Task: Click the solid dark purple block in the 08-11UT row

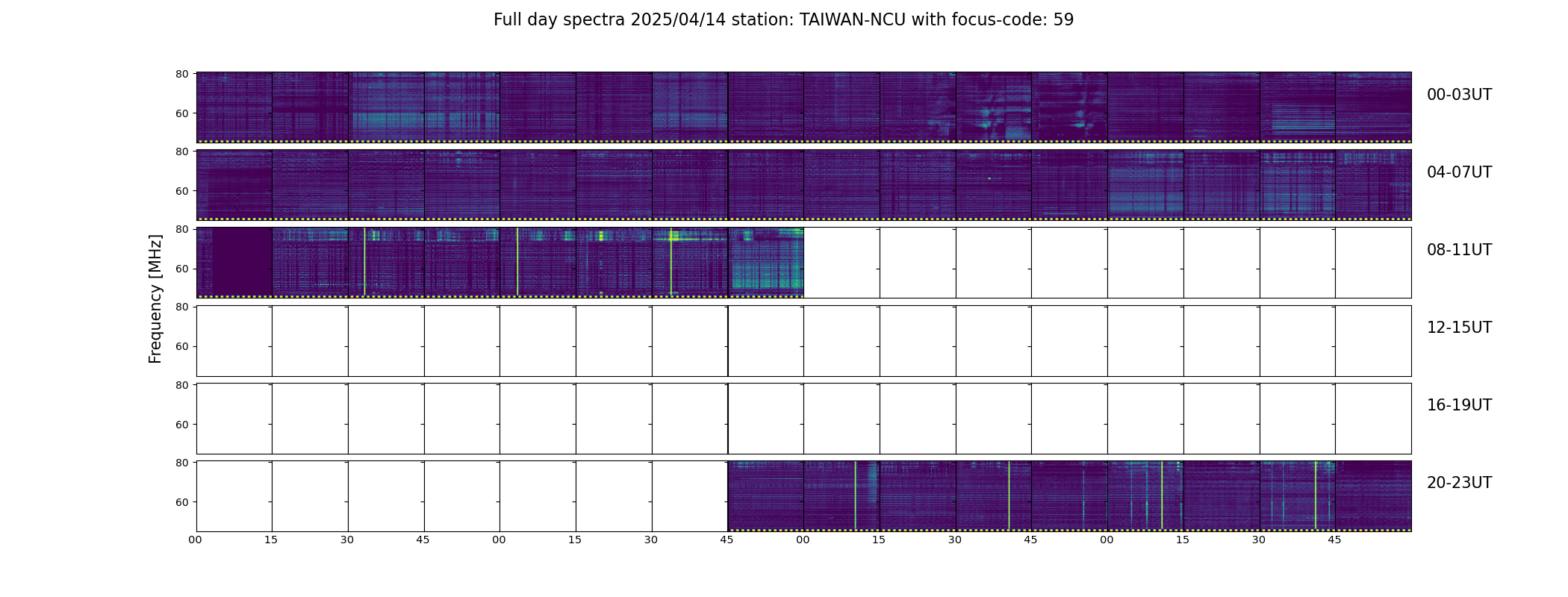Action: 243,261
